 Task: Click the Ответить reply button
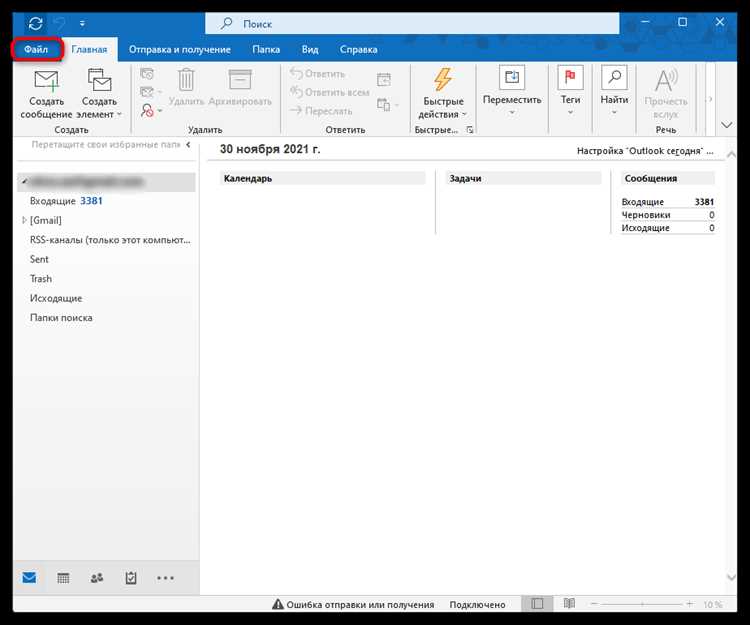(x=318, y=74)
